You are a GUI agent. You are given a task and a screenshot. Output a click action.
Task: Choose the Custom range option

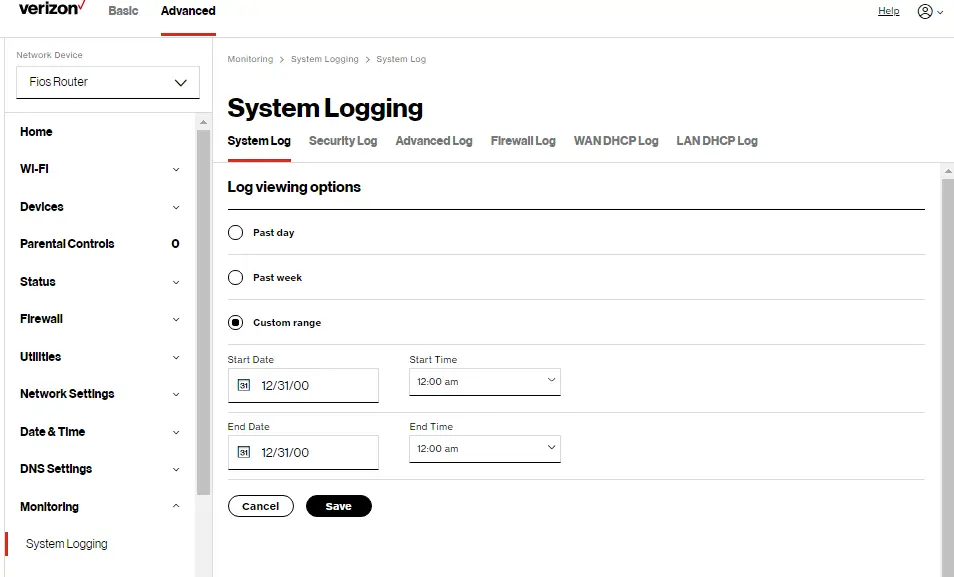click(235, 322)
